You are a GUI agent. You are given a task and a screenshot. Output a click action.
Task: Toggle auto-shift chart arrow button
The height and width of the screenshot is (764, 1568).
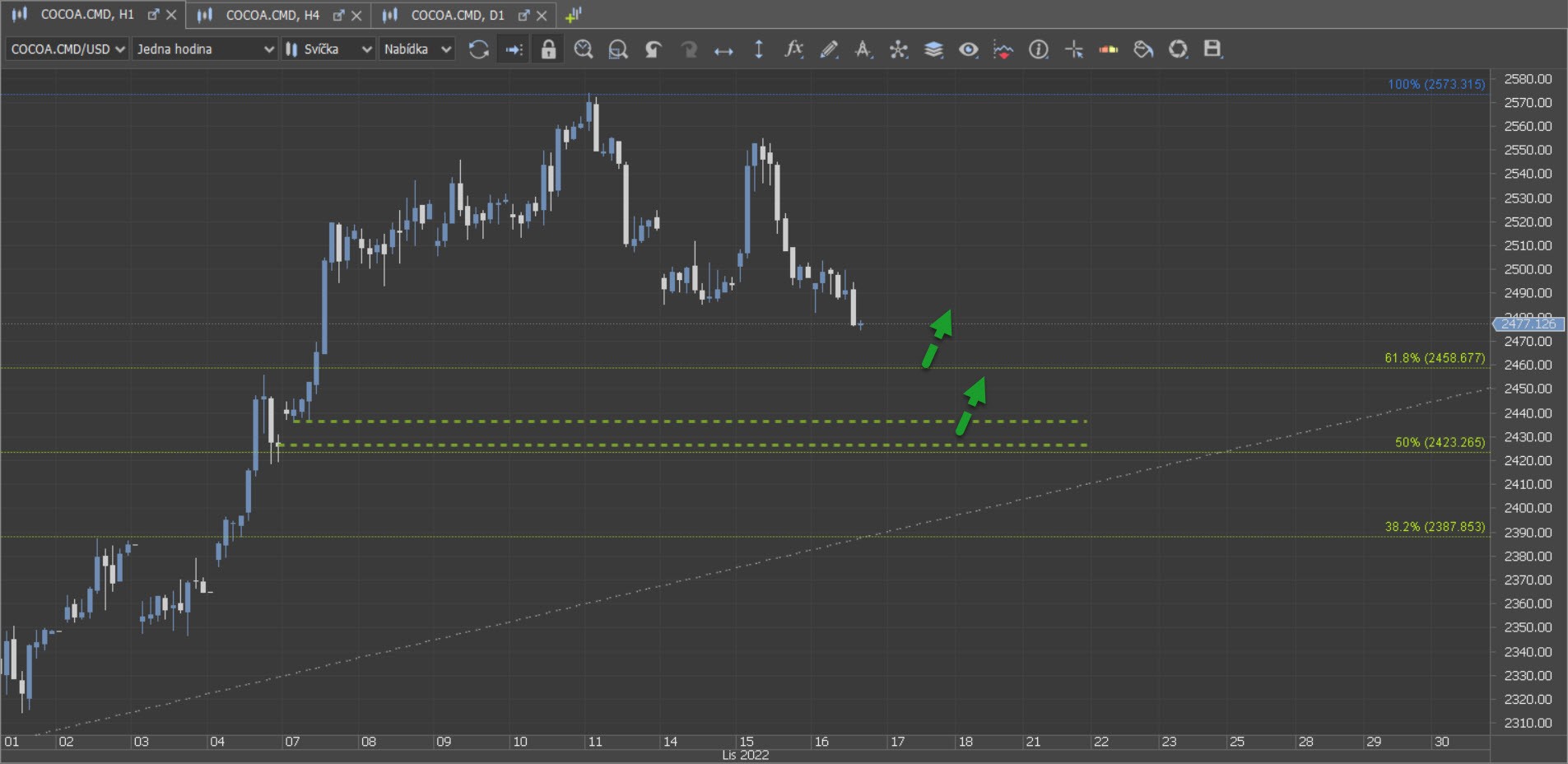coord(514,49)
